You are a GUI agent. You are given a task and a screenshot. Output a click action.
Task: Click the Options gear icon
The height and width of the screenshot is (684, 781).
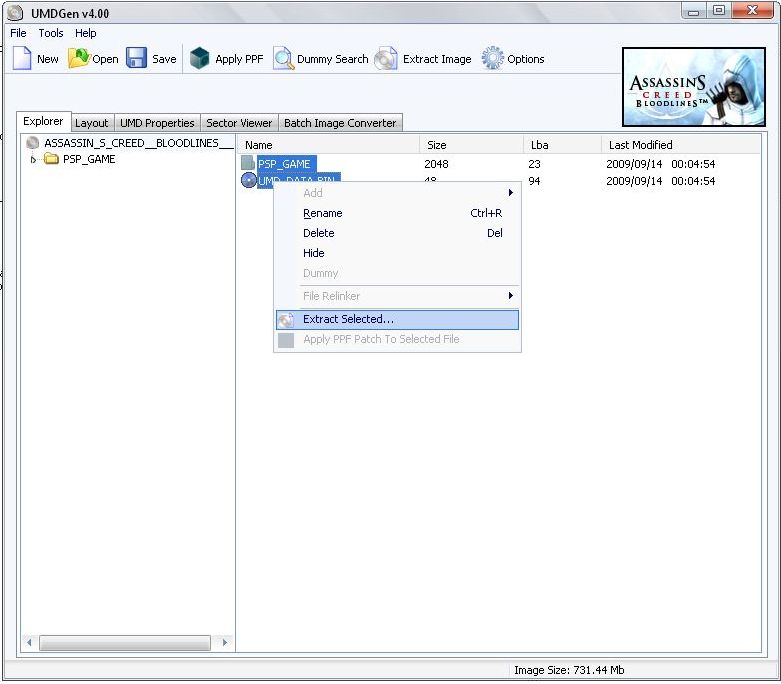pos(492,58)
